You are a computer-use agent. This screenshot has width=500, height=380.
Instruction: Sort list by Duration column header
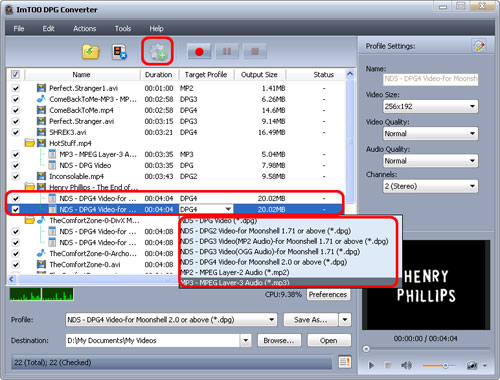point(159,74)
